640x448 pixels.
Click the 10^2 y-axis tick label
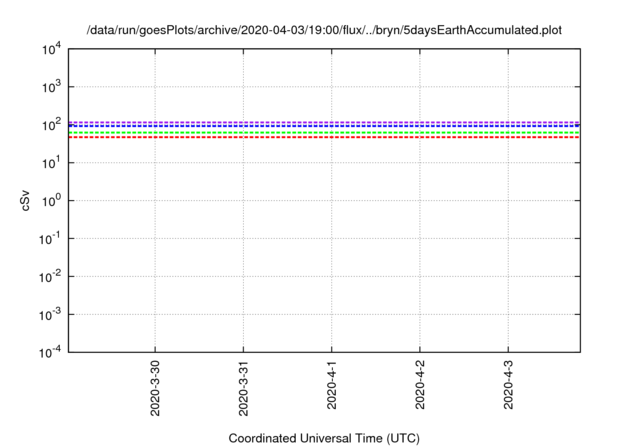coord(51,125)
